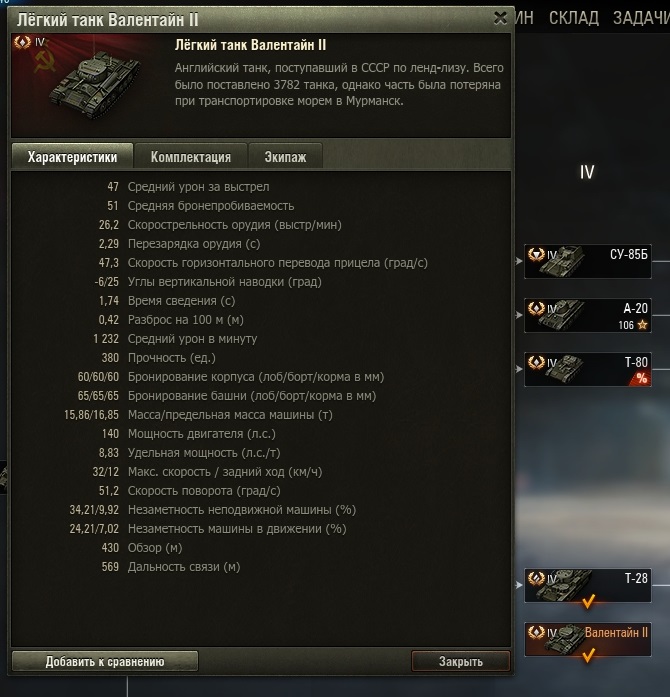Select the Т-80 tank with discount
The image size is (670, 697).
pyautogui.click(x=588, y=369)
